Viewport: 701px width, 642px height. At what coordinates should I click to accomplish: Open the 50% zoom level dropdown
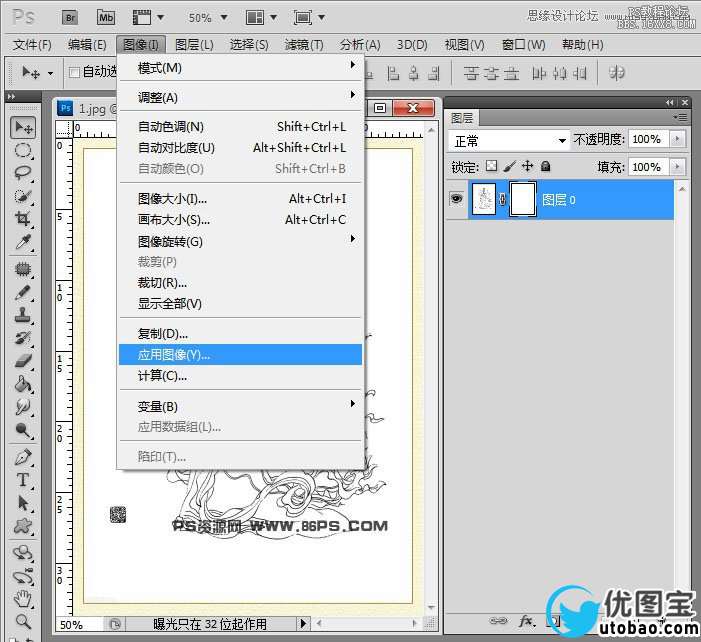[208, 17]
